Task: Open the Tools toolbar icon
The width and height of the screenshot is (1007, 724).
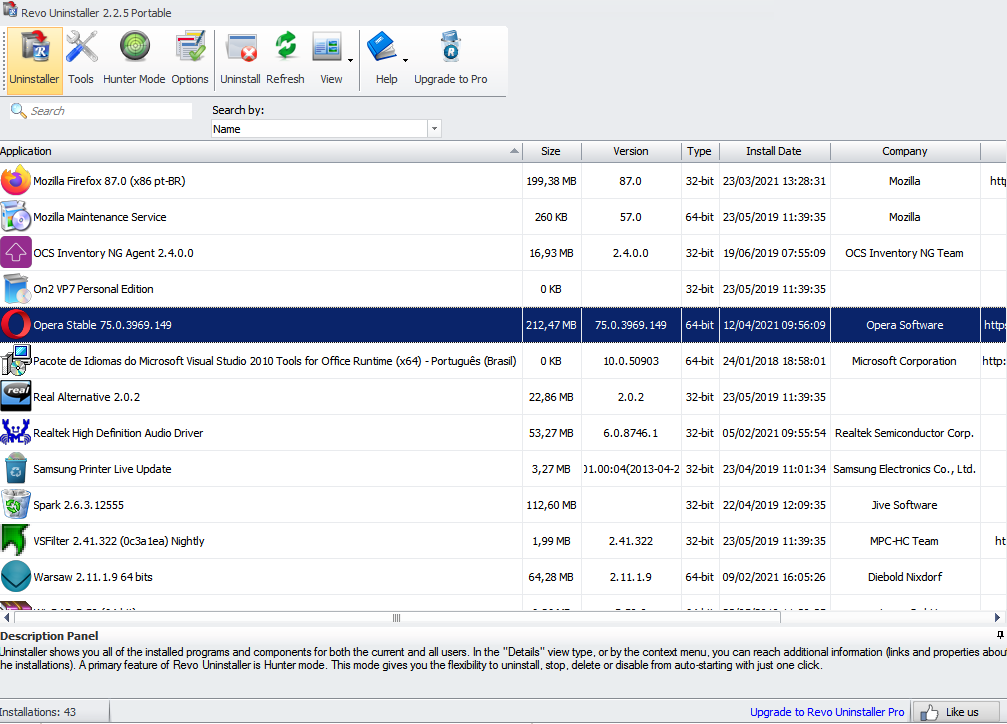Action: tap(81, 58)
